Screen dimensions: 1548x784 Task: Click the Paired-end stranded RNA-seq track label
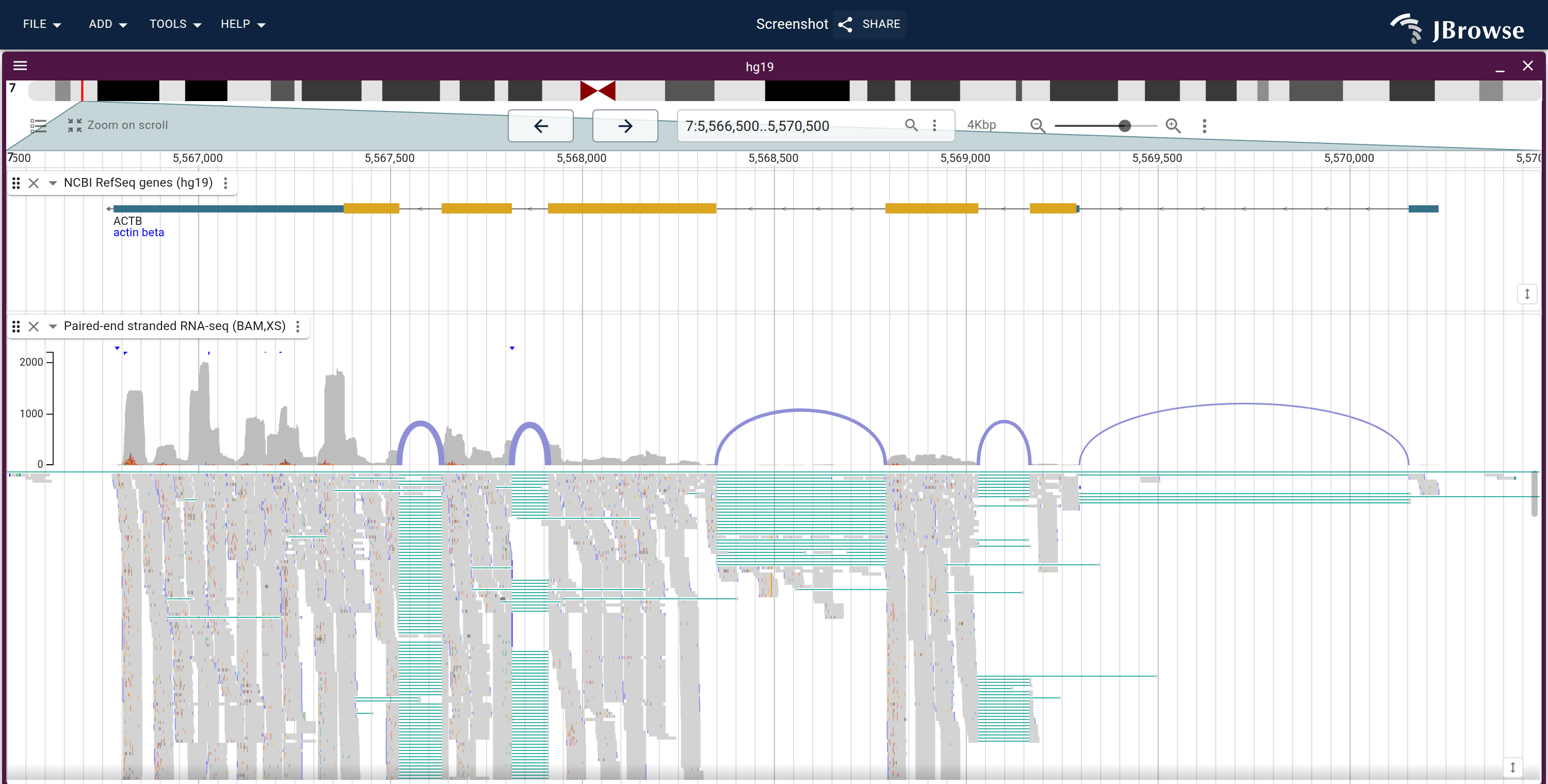(x=174, y=325)
